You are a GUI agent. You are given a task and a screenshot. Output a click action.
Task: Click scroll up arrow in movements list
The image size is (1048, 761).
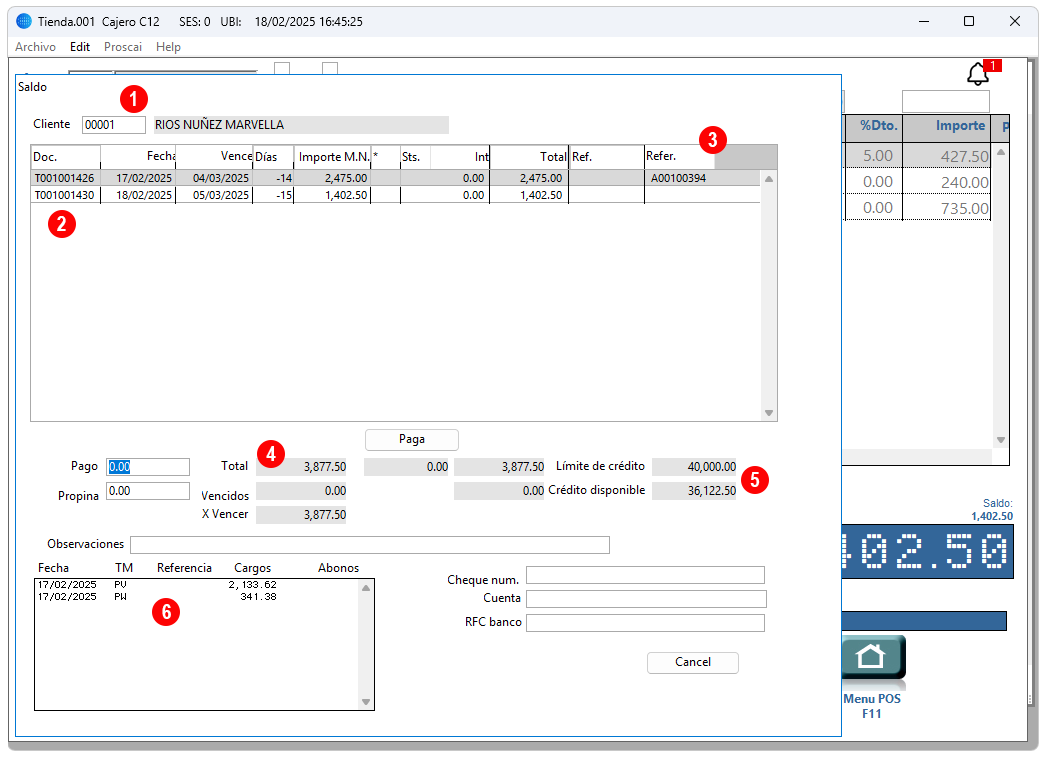pos(366,588)
